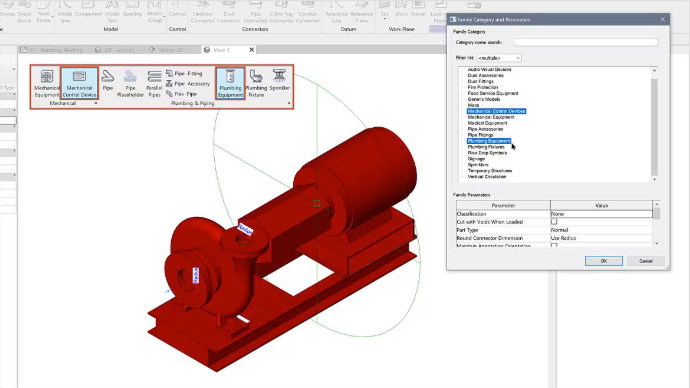Select the Sprinkler tool
Image resolution: width=690 pixels, height=388 pixels.
pos(279,80)
